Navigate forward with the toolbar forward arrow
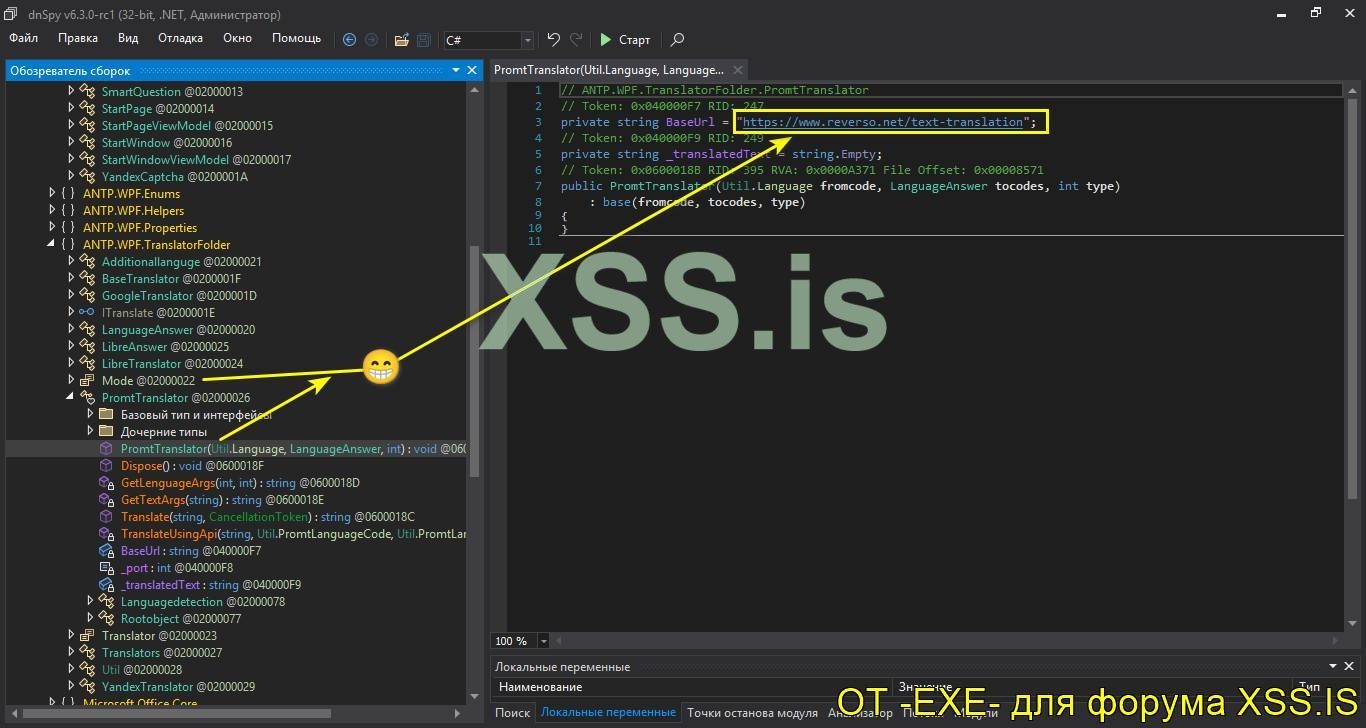 371,40
